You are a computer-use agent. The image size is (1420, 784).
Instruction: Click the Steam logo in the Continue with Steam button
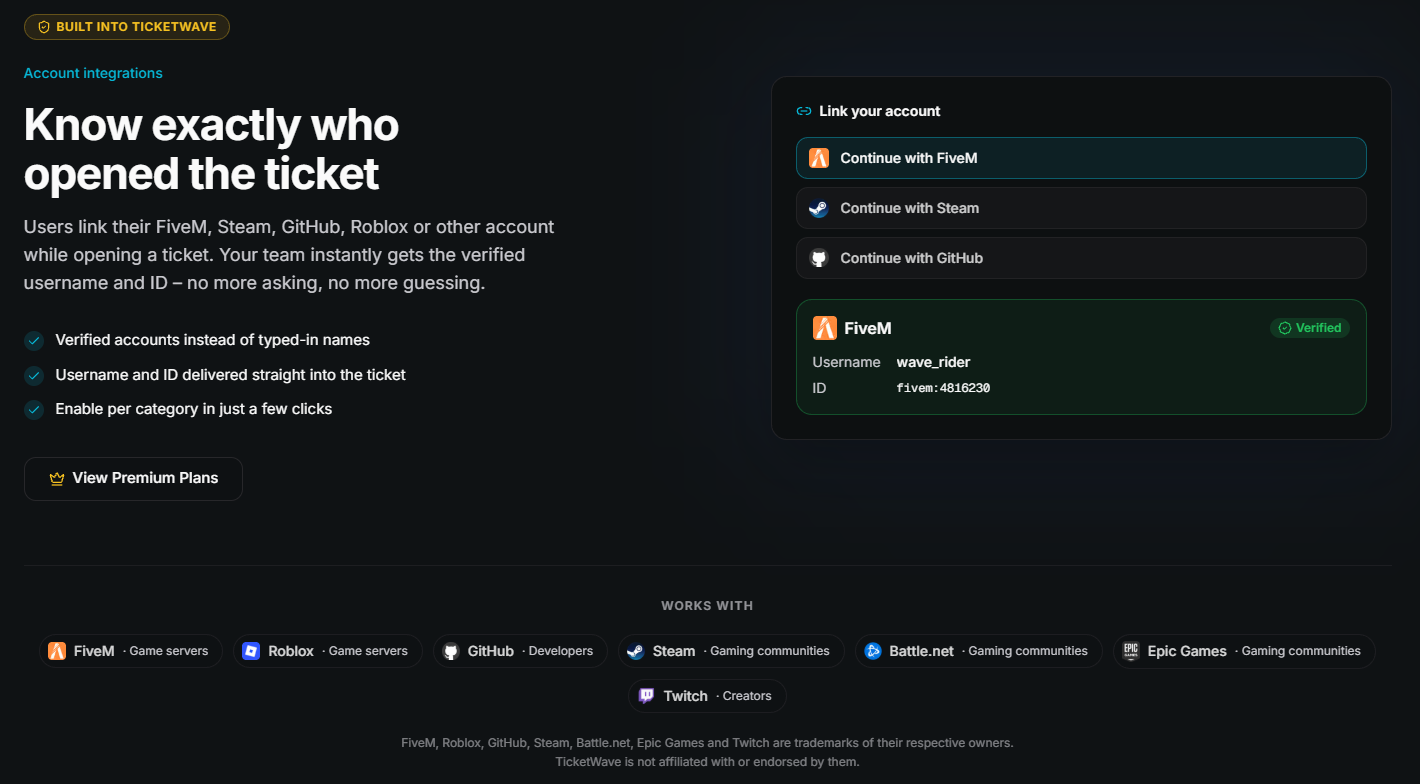(819, 208)
